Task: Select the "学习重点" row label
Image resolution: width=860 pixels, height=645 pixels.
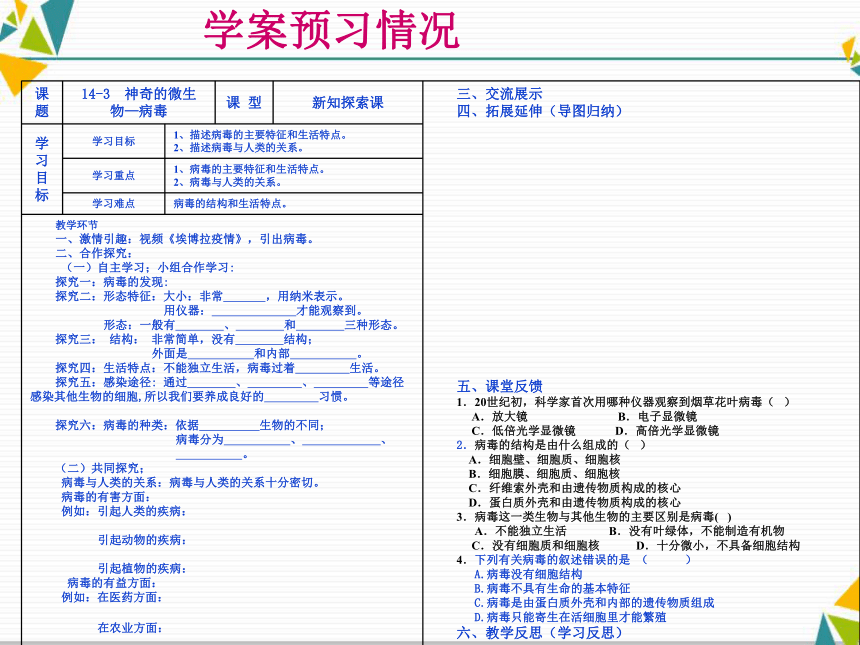Action: tap(114, 176)
